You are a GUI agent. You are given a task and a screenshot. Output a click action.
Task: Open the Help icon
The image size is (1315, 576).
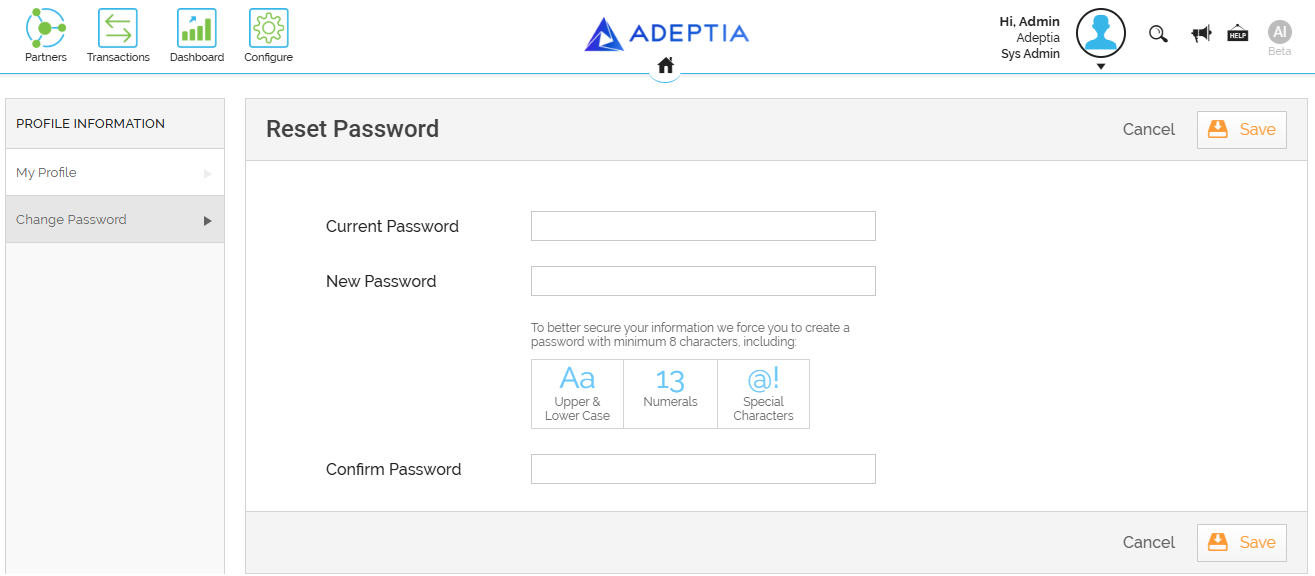tap(1238, 33)
